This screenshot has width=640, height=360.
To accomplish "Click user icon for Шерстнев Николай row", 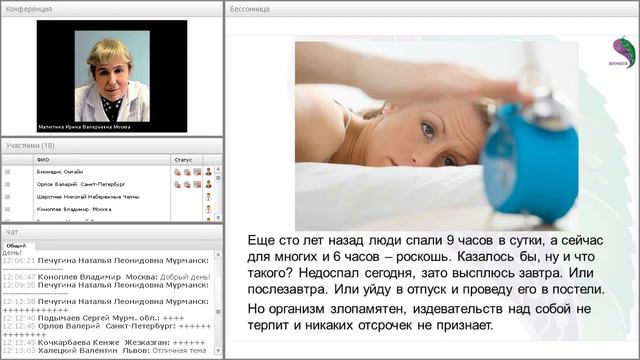I will (x=209, y=197).
